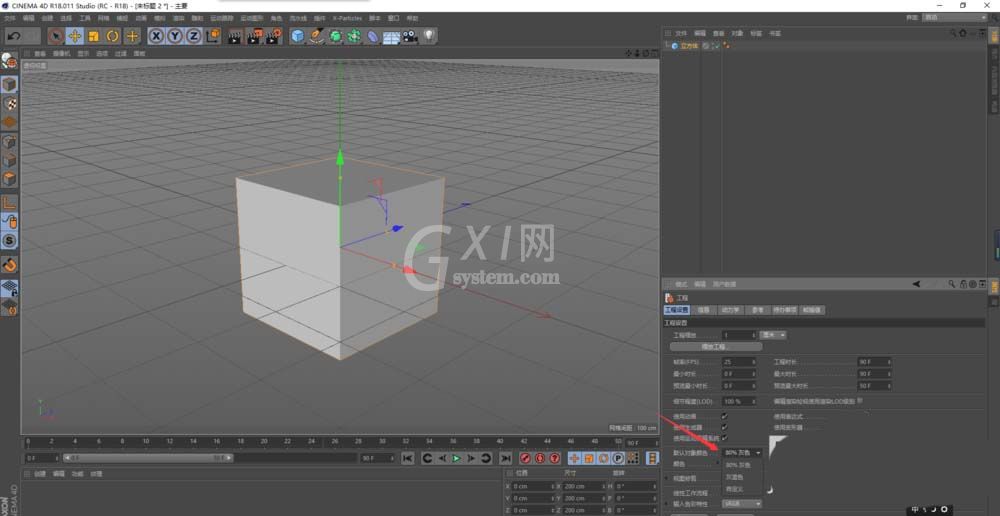1000x516 pixels.
Task: Render the active view clapperboard icon
Action: (x=235, y=36)
